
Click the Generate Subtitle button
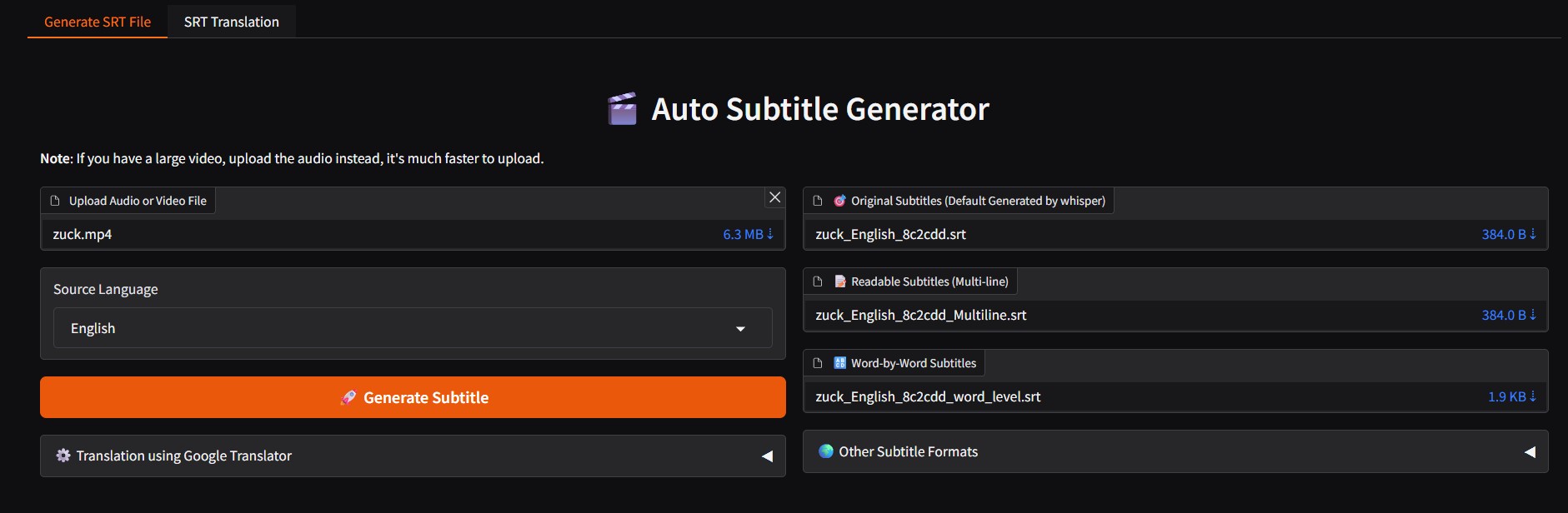pyautogui.click(x=413, y=397)
